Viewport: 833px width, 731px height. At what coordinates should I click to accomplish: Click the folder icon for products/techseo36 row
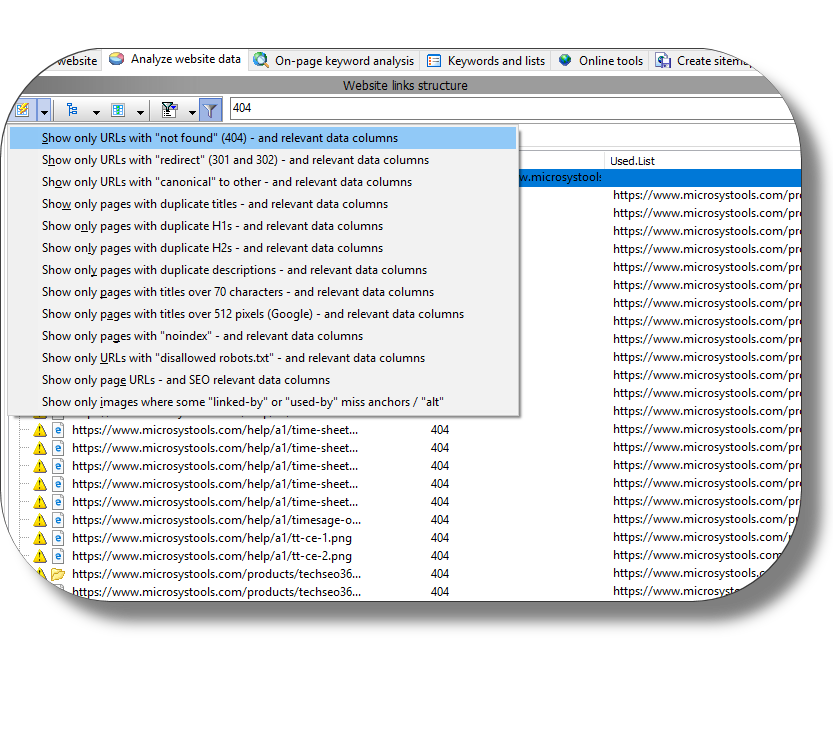point(58,574)
